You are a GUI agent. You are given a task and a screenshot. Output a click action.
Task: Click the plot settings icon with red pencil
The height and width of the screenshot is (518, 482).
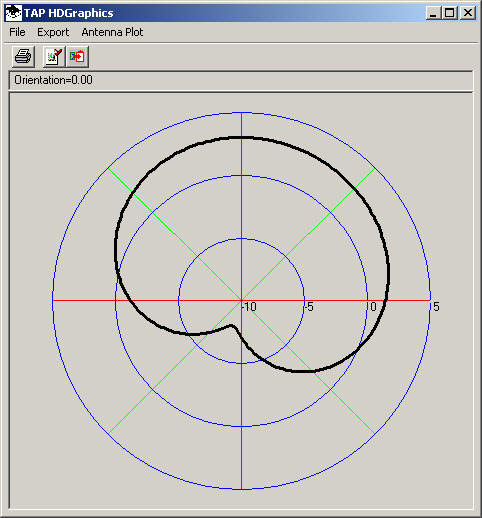click(54, 56)
